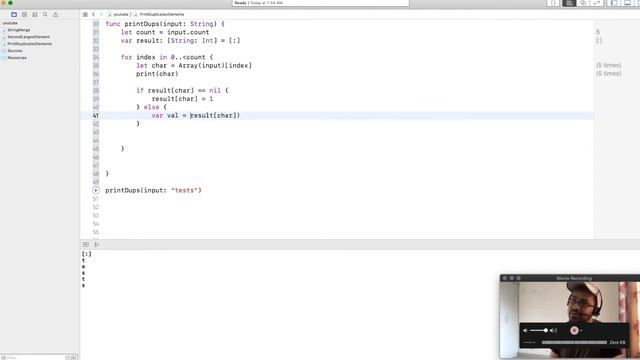Open the PrintDuplicatesElements page
The height and width of the screenshot is (360, 640).
tap(30, 44)
